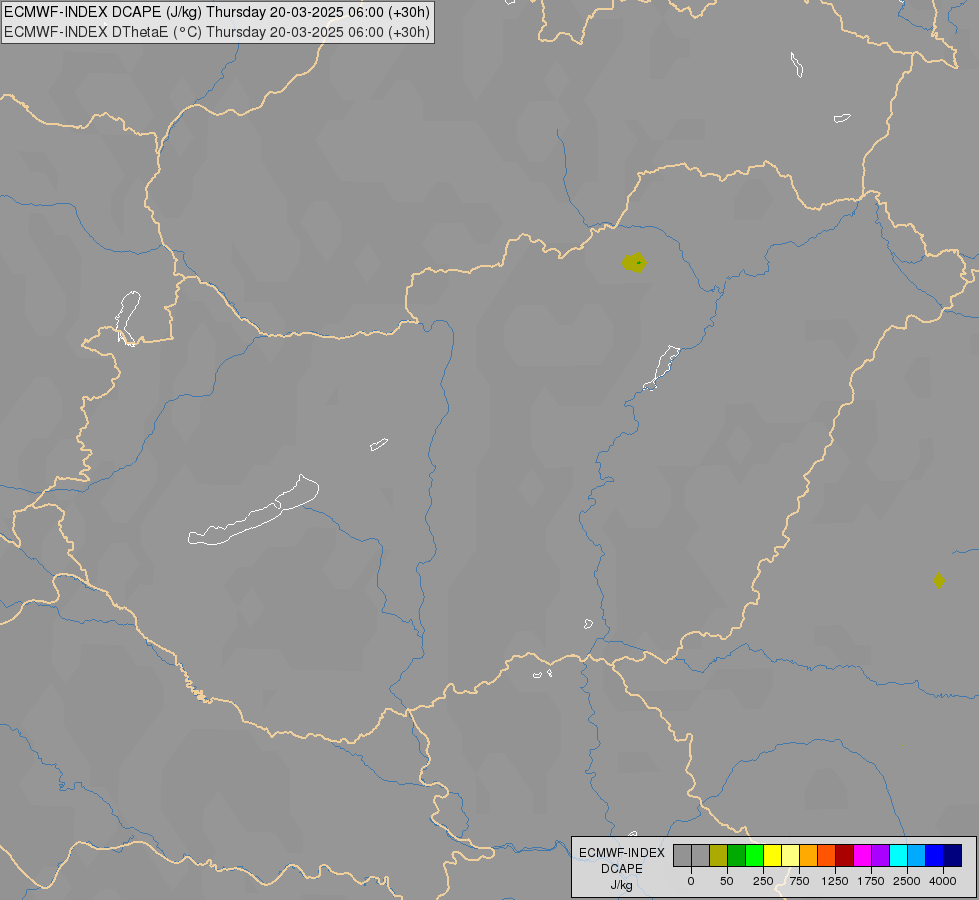Click the navy legend swatch
The image size is (979, 900).
click(x=953, y=856)
